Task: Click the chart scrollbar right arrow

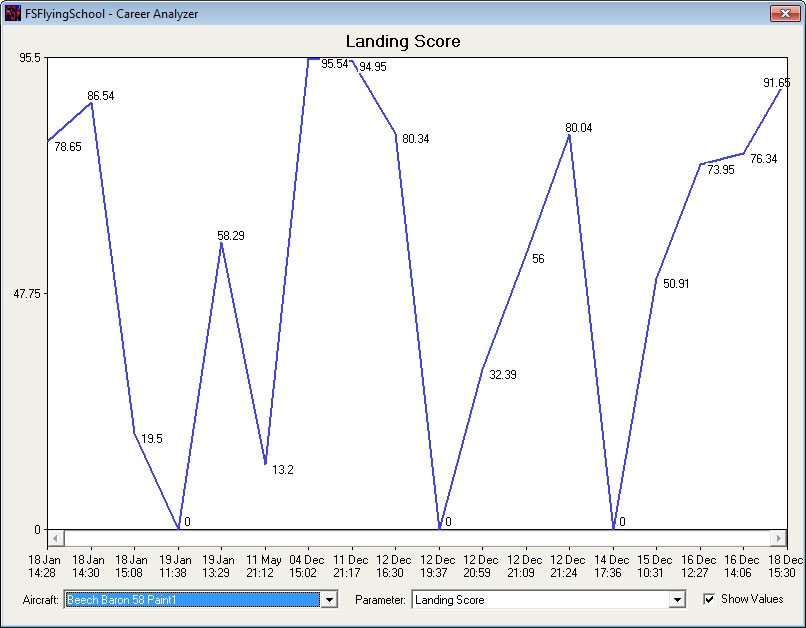Action: (x=777, y=538)
